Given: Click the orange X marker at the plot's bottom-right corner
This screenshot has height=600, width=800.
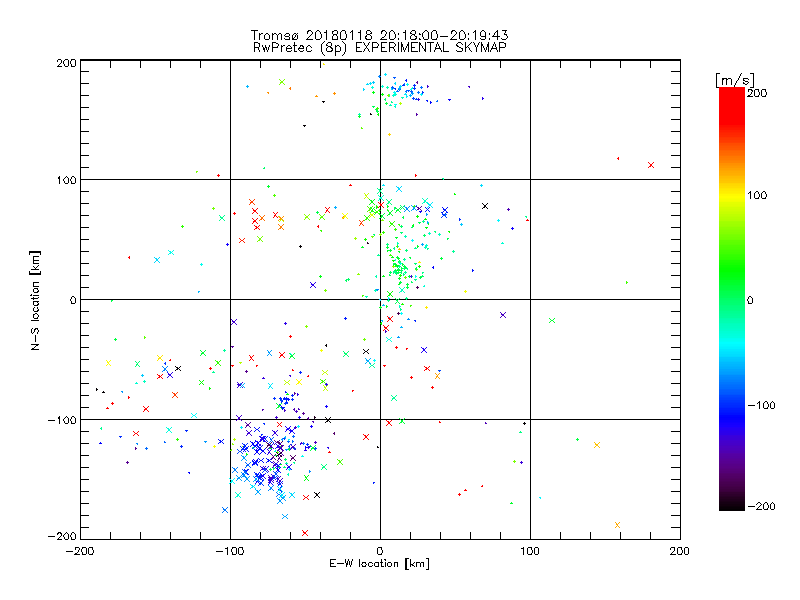Looking at the screenshot, I should tap(617, 525).
